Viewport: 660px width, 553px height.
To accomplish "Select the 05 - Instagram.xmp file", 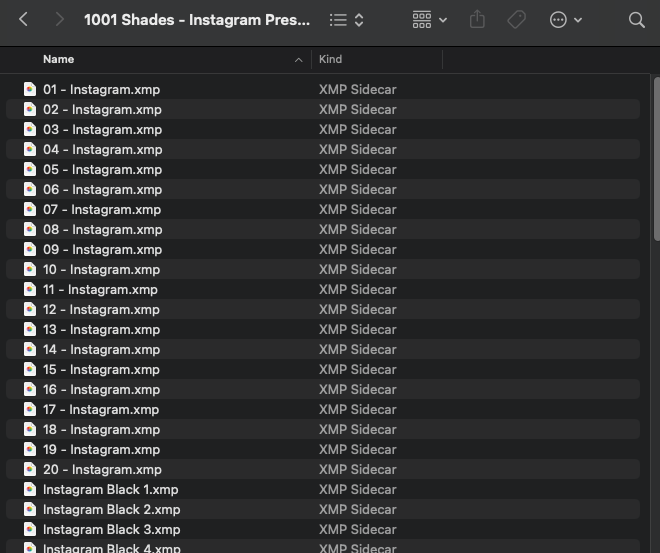I will coord(101,169).
